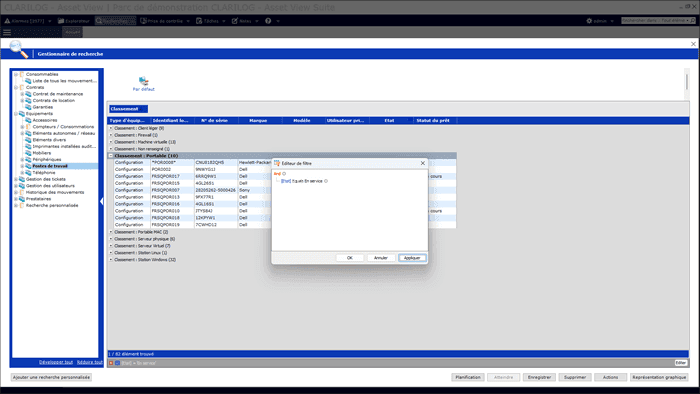
Task: Open the hamburger menu icon
Action: [7, 32]
